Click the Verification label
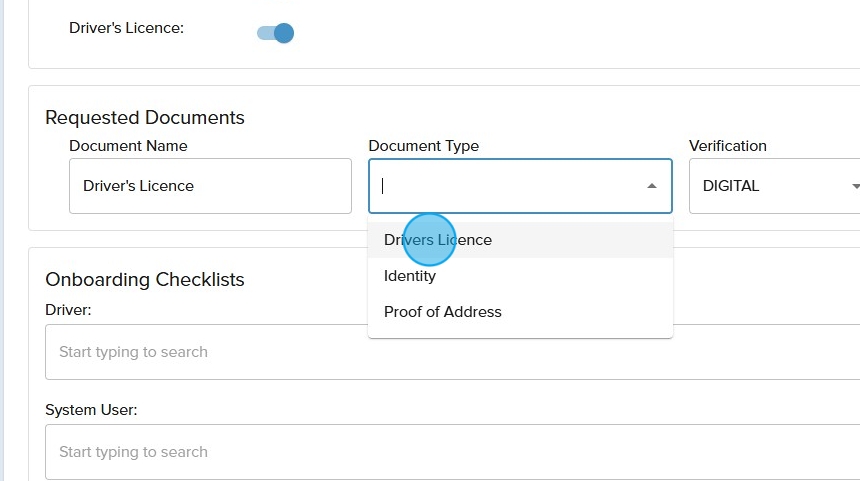860x481 pixels. 728,146
